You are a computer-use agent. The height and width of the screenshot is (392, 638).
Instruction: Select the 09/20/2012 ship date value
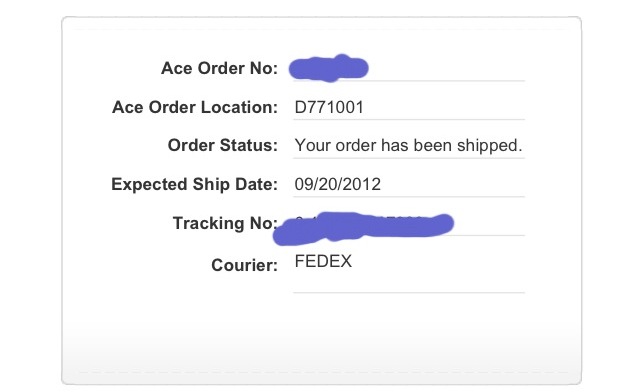click(338, 184)
